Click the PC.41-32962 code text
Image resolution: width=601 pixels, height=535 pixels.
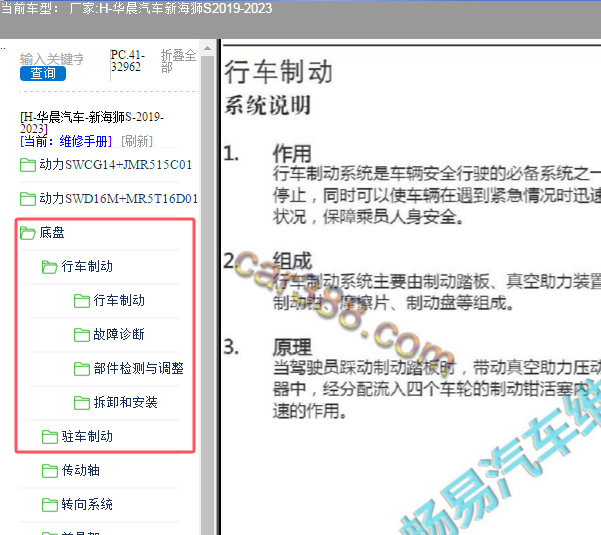click(x=128, y=61)
